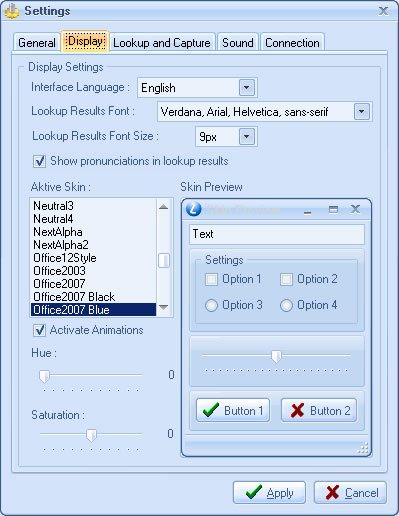The image size is (399, 516).
Task: Click the Hue slider handle
Action: point(44,376)
